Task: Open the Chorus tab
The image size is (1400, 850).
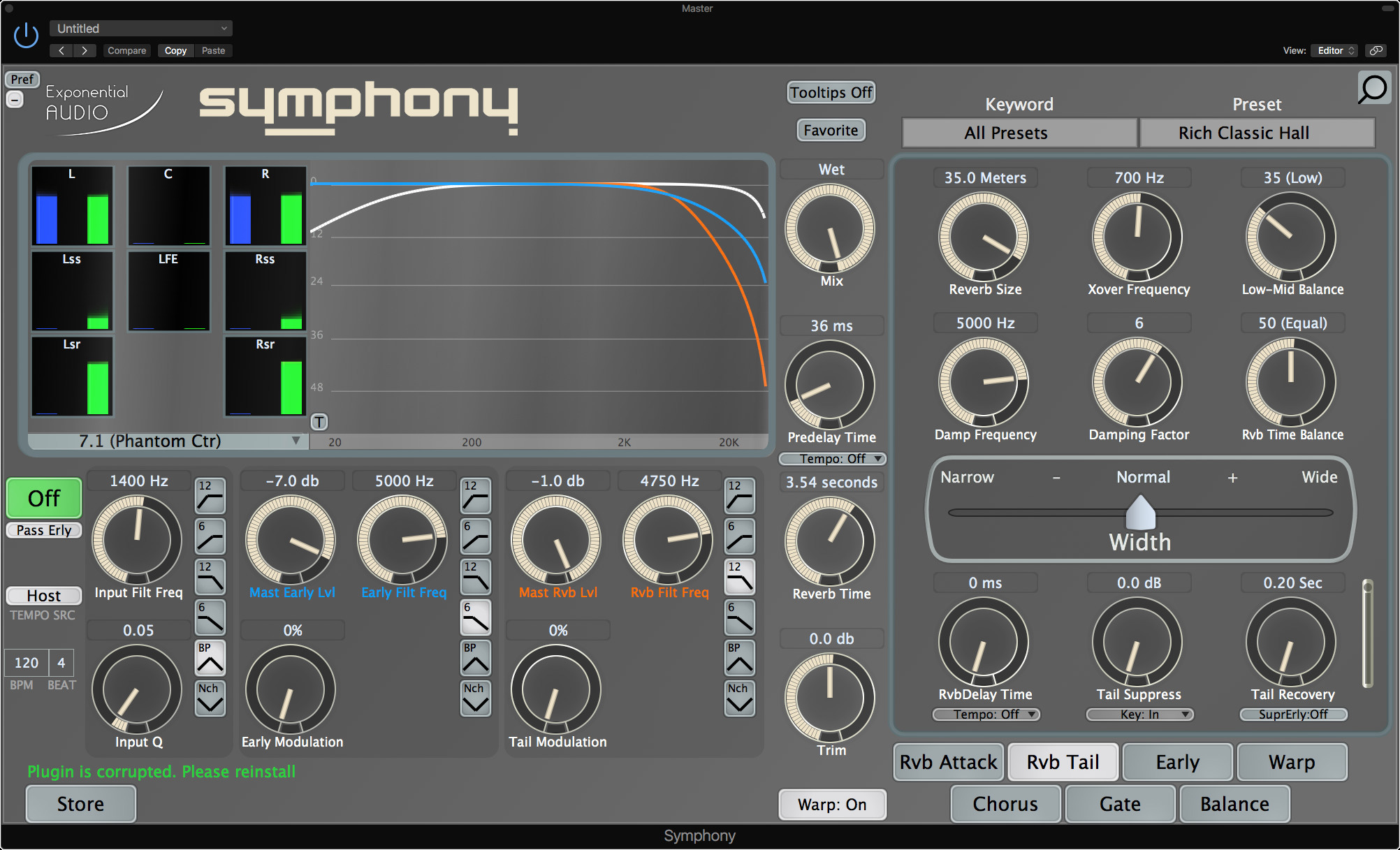Action: (x=1005, y=804)
